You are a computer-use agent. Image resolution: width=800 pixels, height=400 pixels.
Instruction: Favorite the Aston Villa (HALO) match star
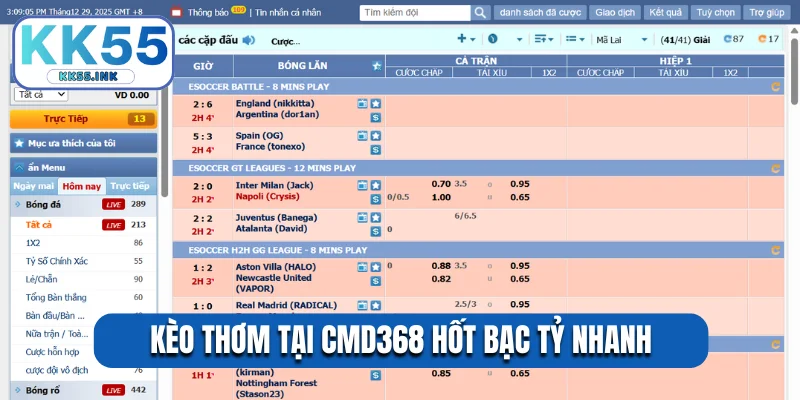coord(376,267)
